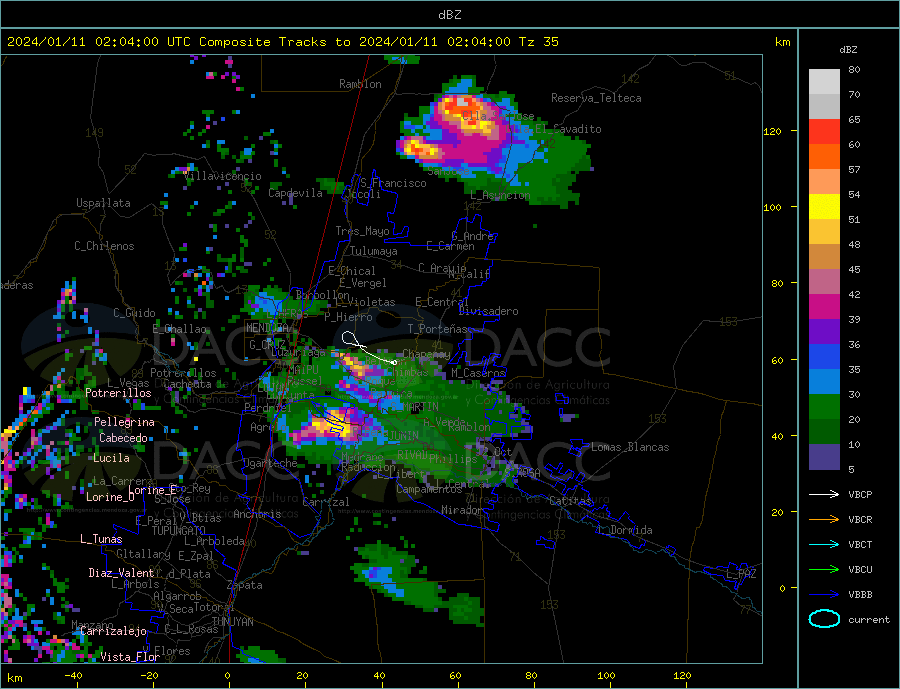Click the 'Tz 35' threshold text in header
The height and width of the screenshot is (689, 900).
(x=538, y=42)
